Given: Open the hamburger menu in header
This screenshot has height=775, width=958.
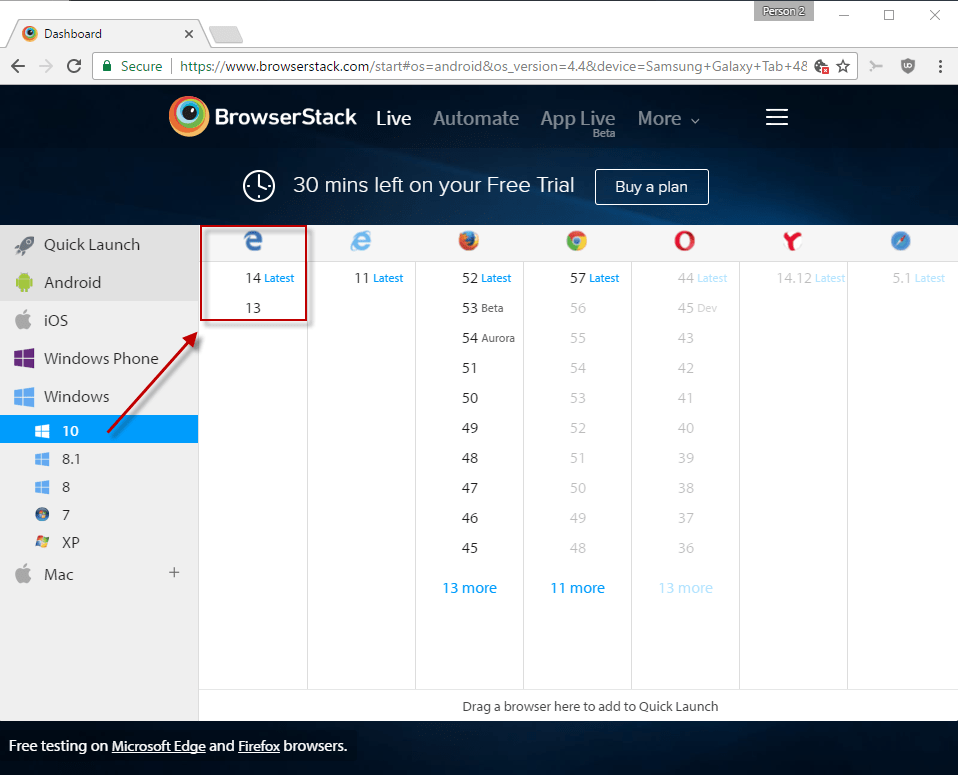Looking at the screenshot, I should 777,118.
